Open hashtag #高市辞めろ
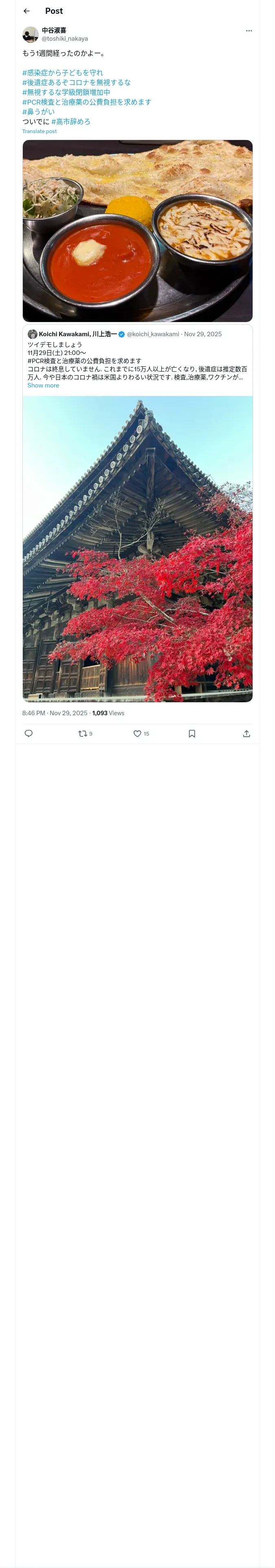Image resolution: width=275 pixels, height=1568 pixels. pyautogui.click(x=71, y=122)
